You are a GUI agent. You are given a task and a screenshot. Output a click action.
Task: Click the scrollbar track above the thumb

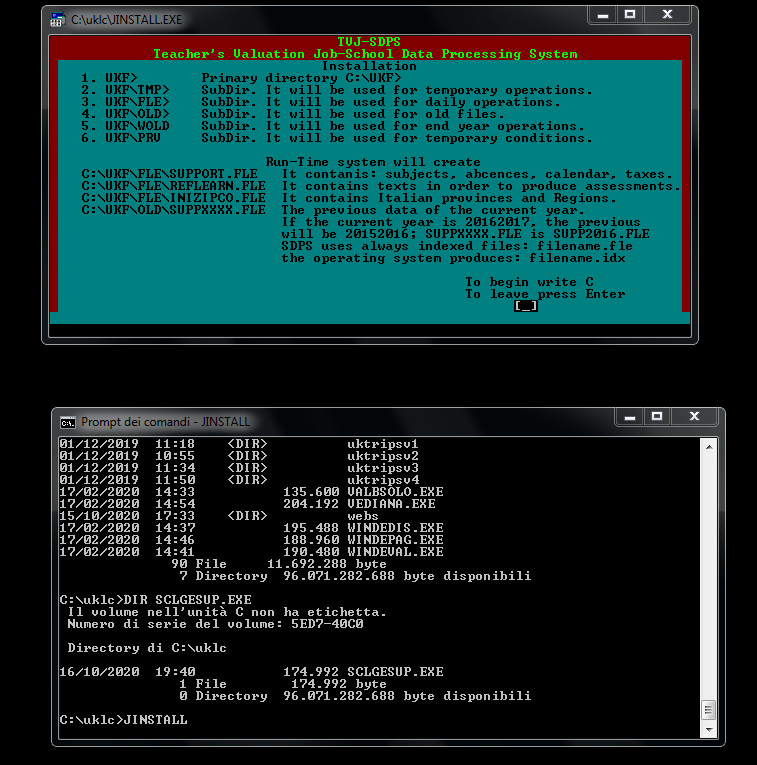[x=709, y=578]
